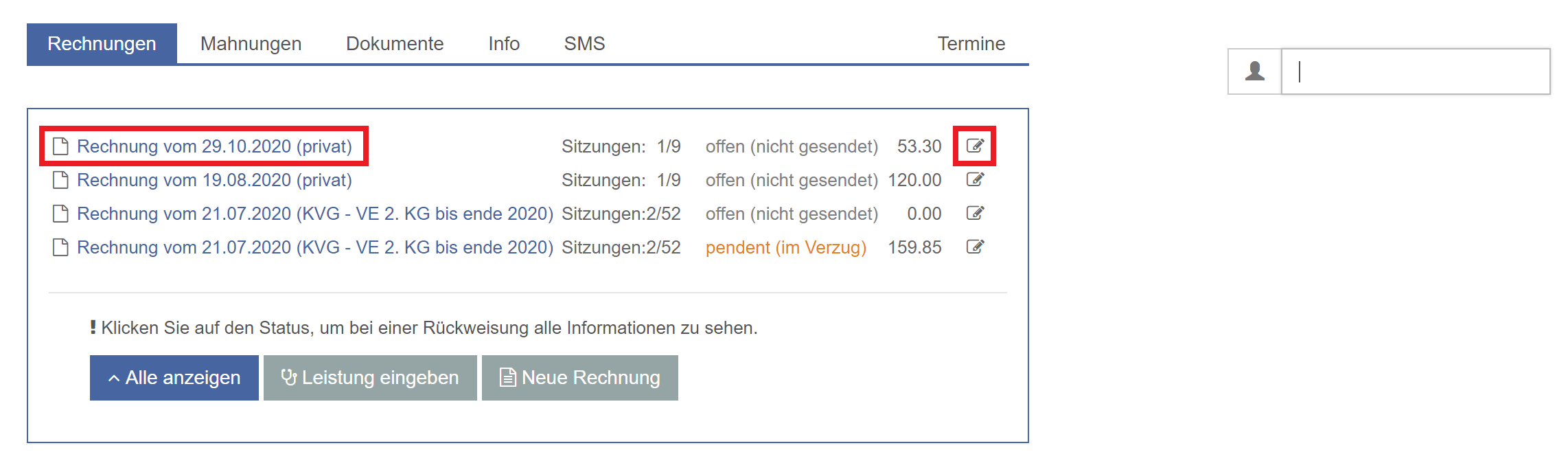Select the Info tab
This screenshot has height=472, width=1568.
coord(503,44)
